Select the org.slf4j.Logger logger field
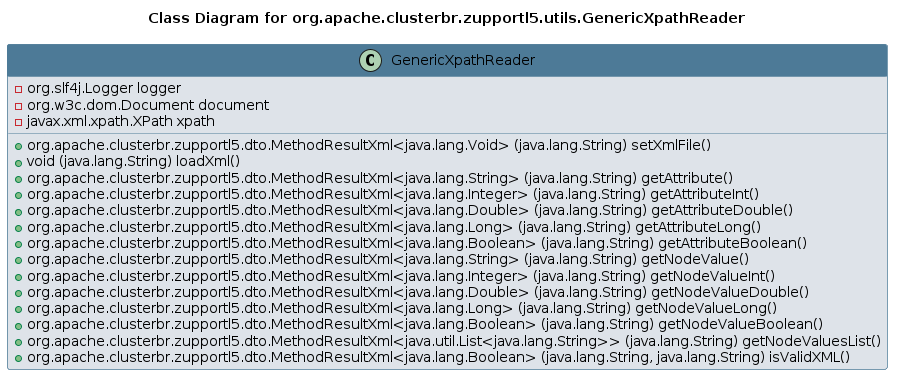 104,88
